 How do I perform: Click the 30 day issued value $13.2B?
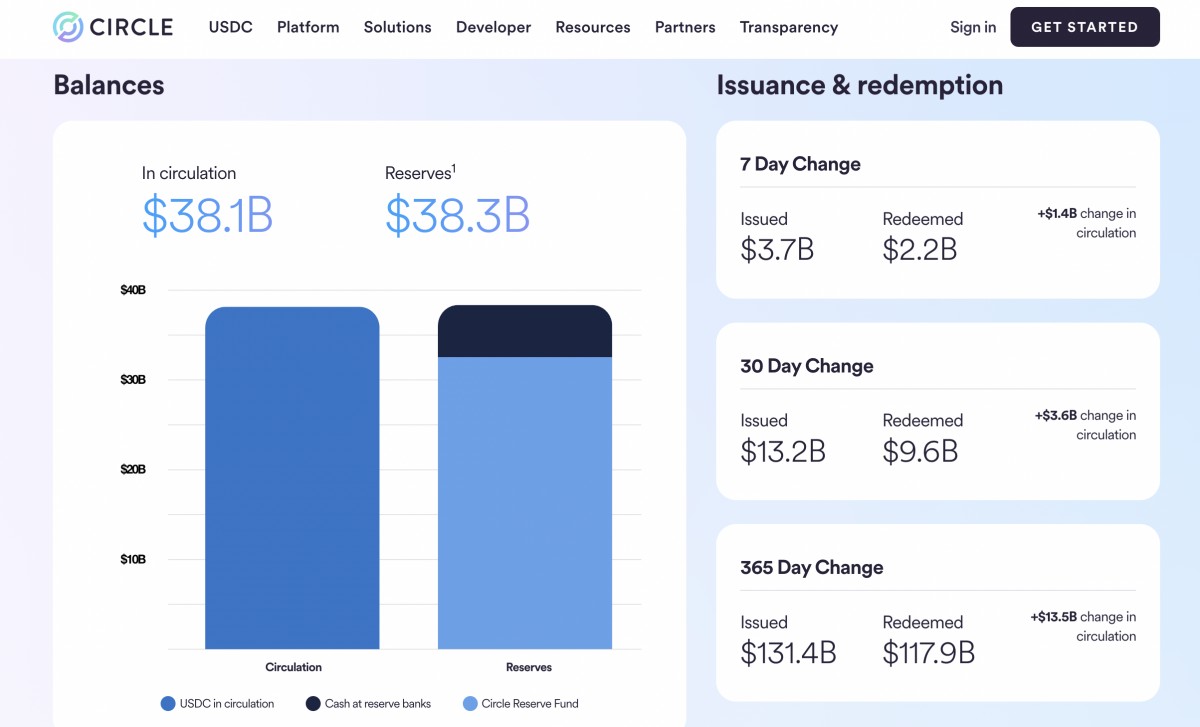[783, 451]
